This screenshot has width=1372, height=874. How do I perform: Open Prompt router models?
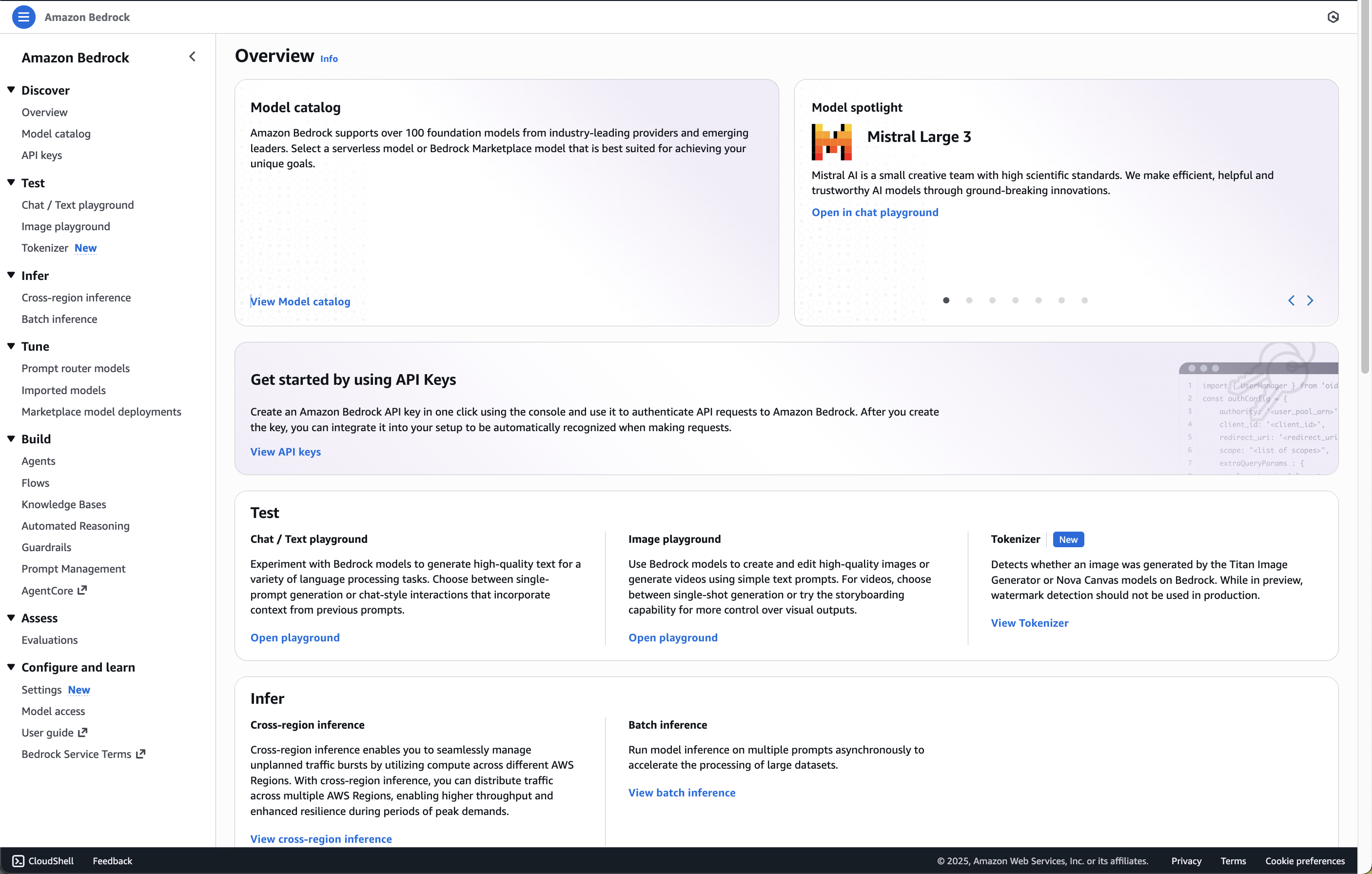point(75,368)
